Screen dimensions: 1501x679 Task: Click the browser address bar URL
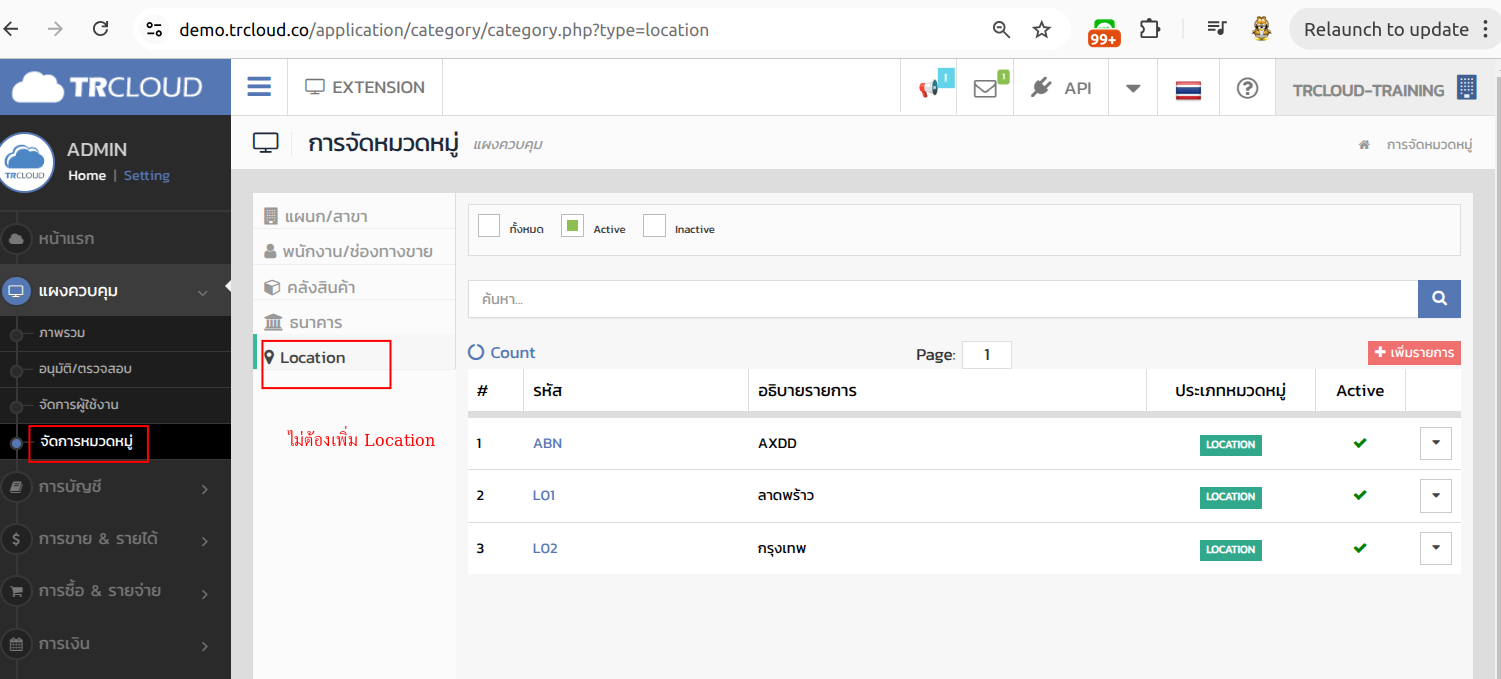coord(444,30)
